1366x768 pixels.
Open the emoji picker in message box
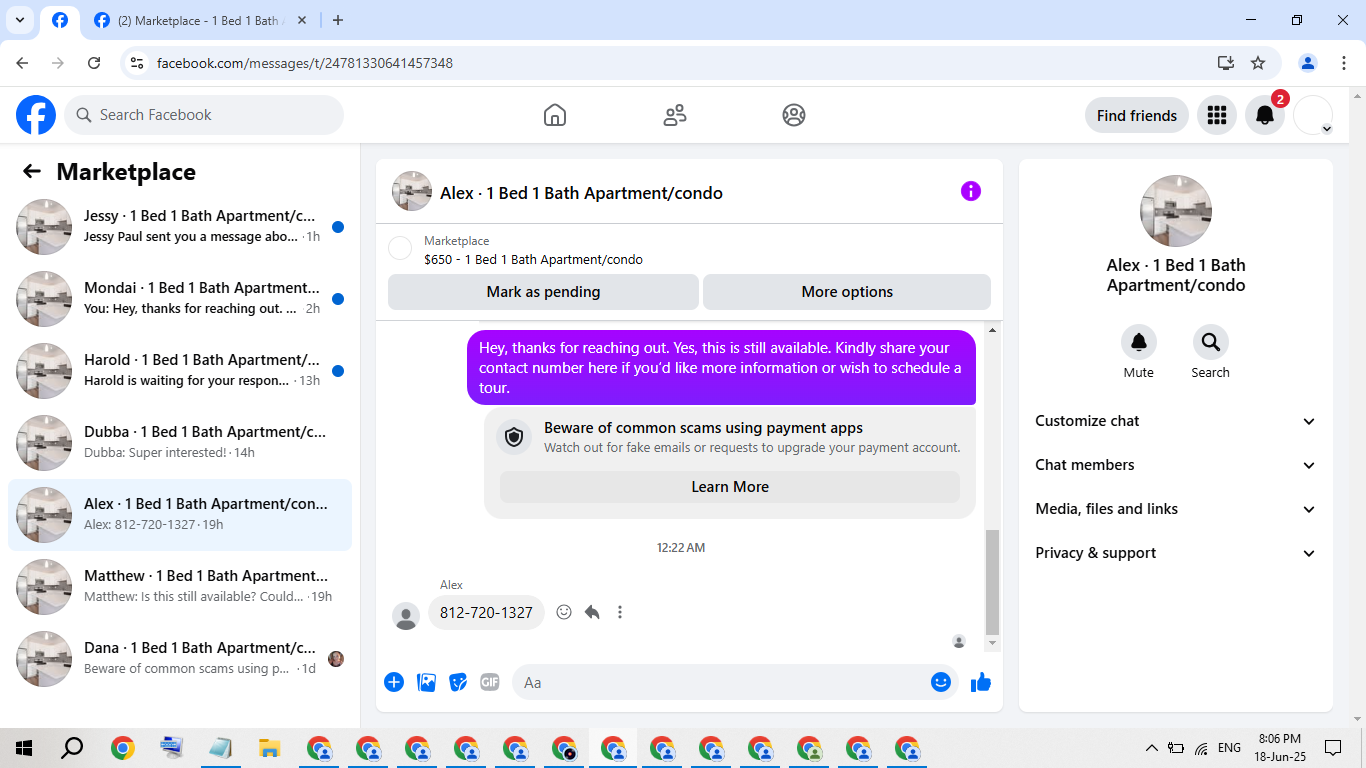941,682
